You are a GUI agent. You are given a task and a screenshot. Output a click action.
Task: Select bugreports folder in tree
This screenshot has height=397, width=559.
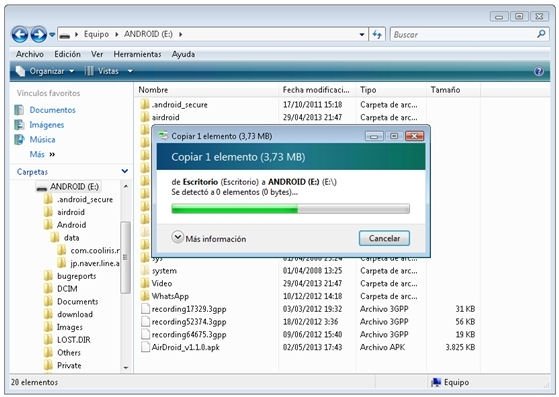[x=77, y=276]
